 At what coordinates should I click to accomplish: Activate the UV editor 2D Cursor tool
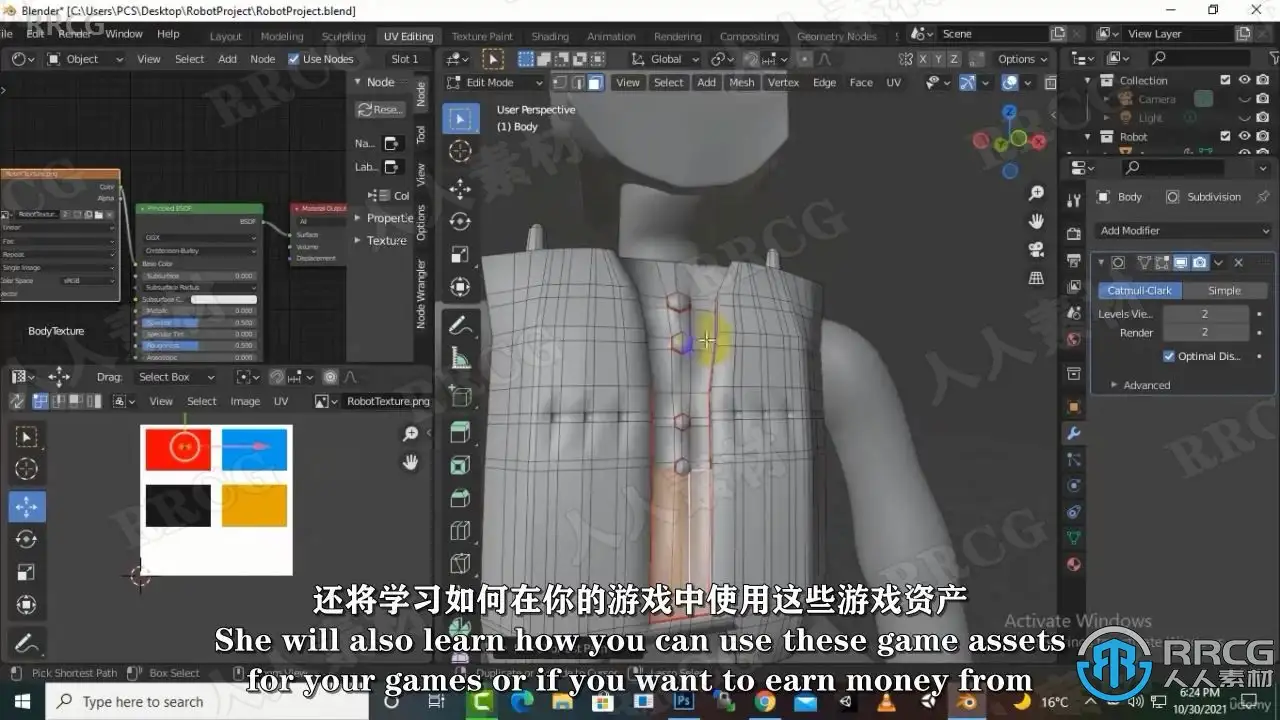click(x=27, y=469)
